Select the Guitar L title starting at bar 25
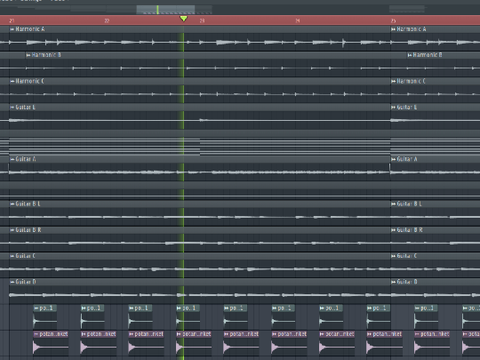This screenshot has width=480, height=360. (x=407, y=107)
